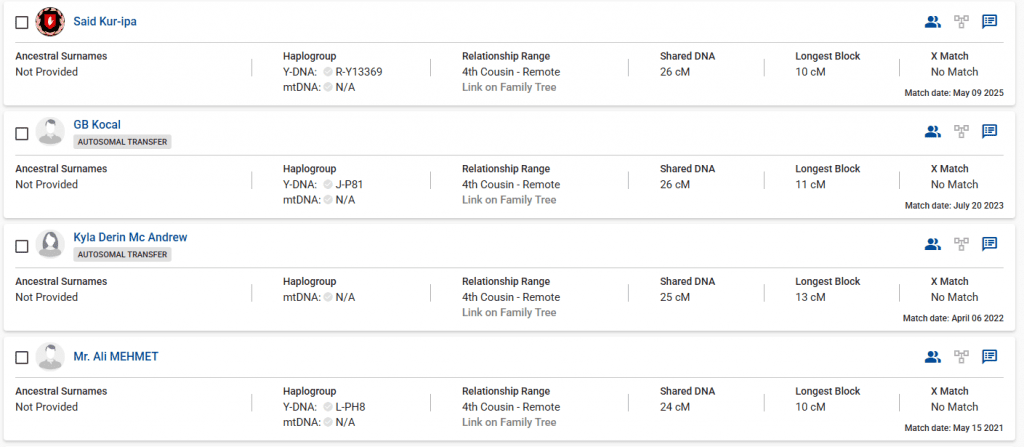The height and width of the screenshot is (447, 1024).
Task: Open in-common matches icon for GB Kocal
Action: point(933,131)
